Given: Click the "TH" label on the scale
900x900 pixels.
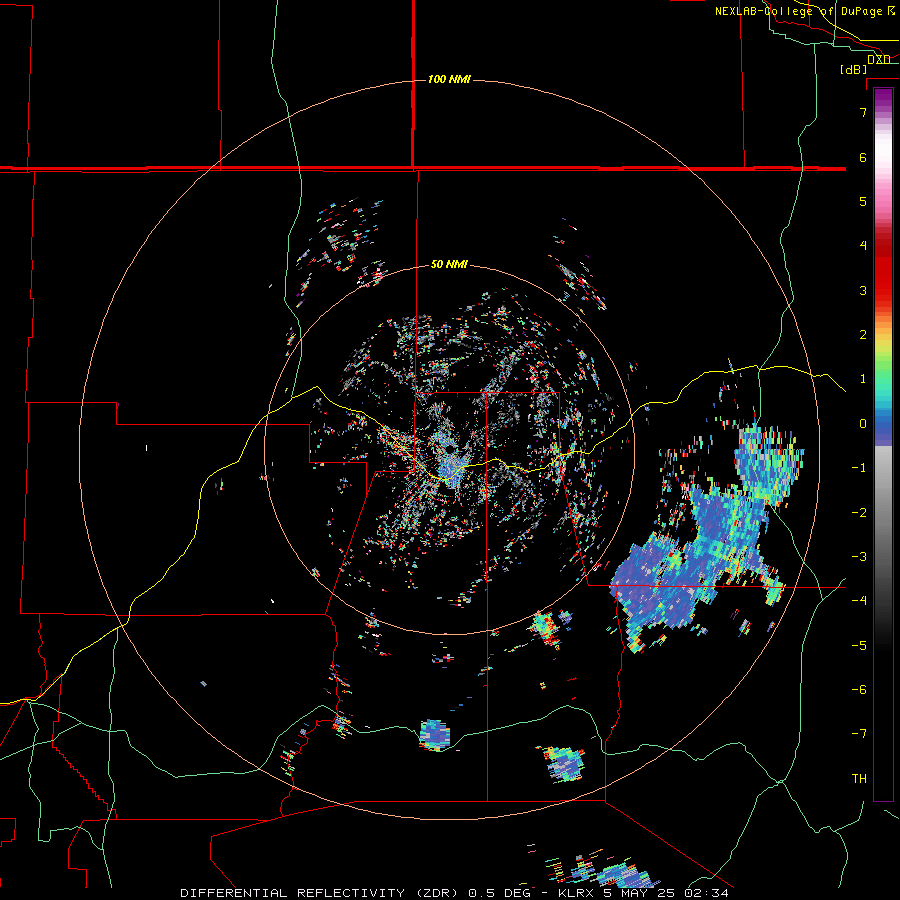Looking at the screenshot, I should 859,779.
